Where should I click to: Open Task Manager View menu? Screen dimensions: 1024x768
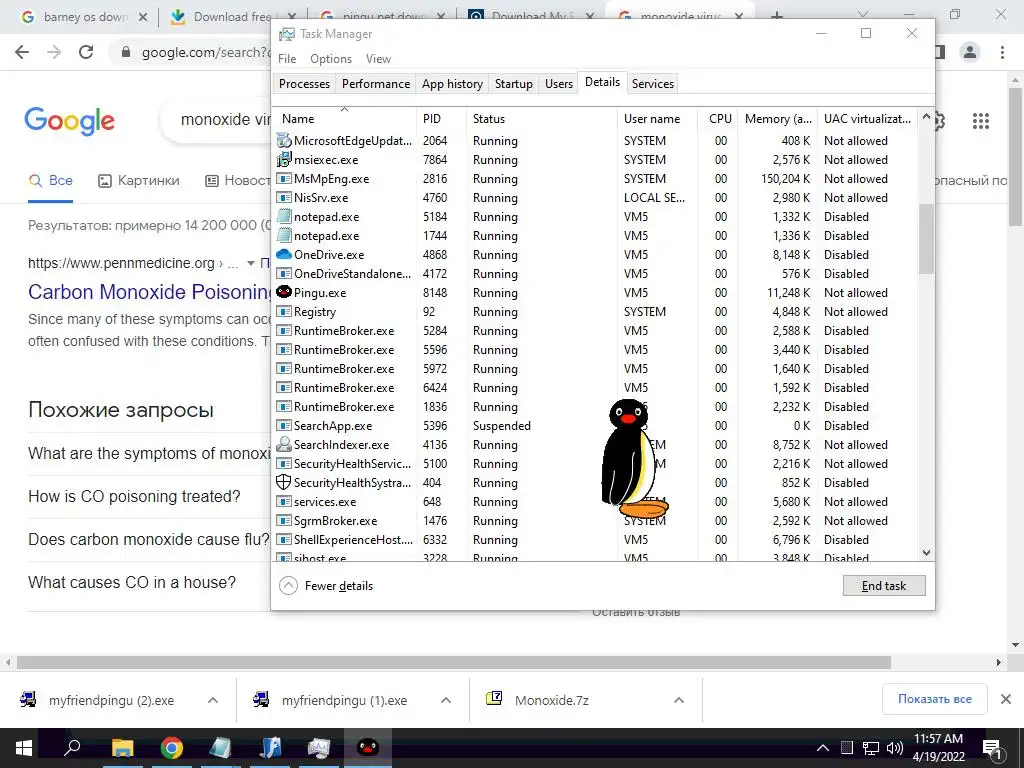coord(378,59)
